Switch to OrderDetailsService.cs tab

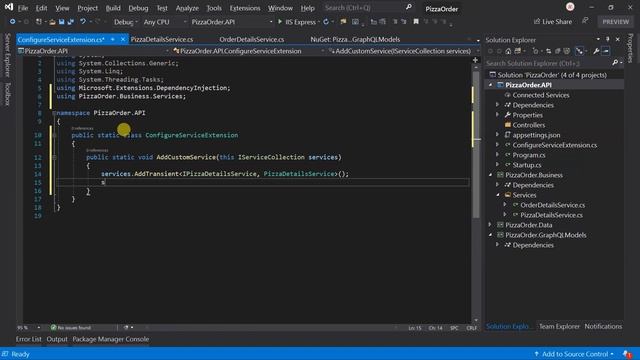(x=251, y=39)
